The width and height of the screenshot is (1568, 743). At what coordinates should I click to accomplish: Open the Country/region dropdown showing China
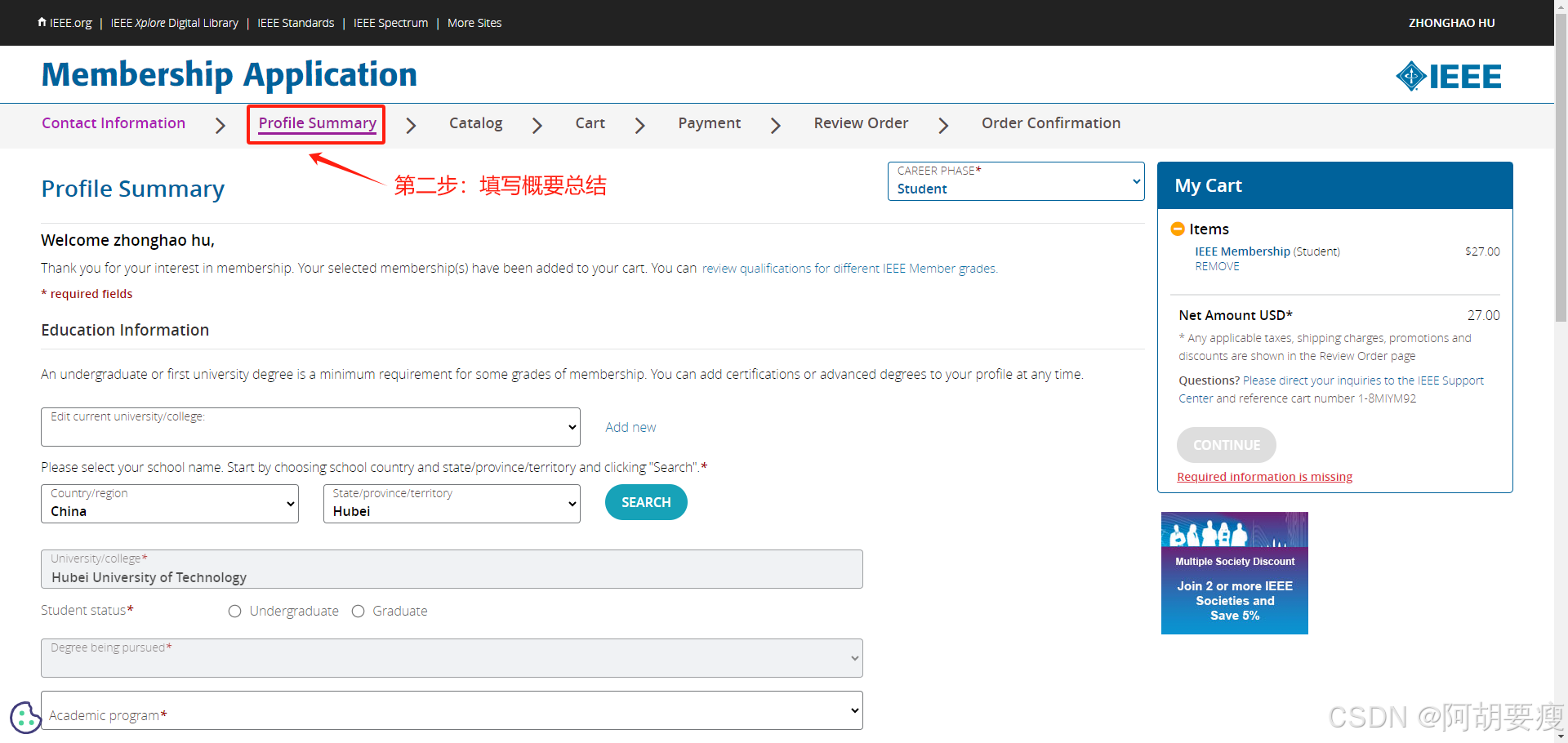point(170,504)
